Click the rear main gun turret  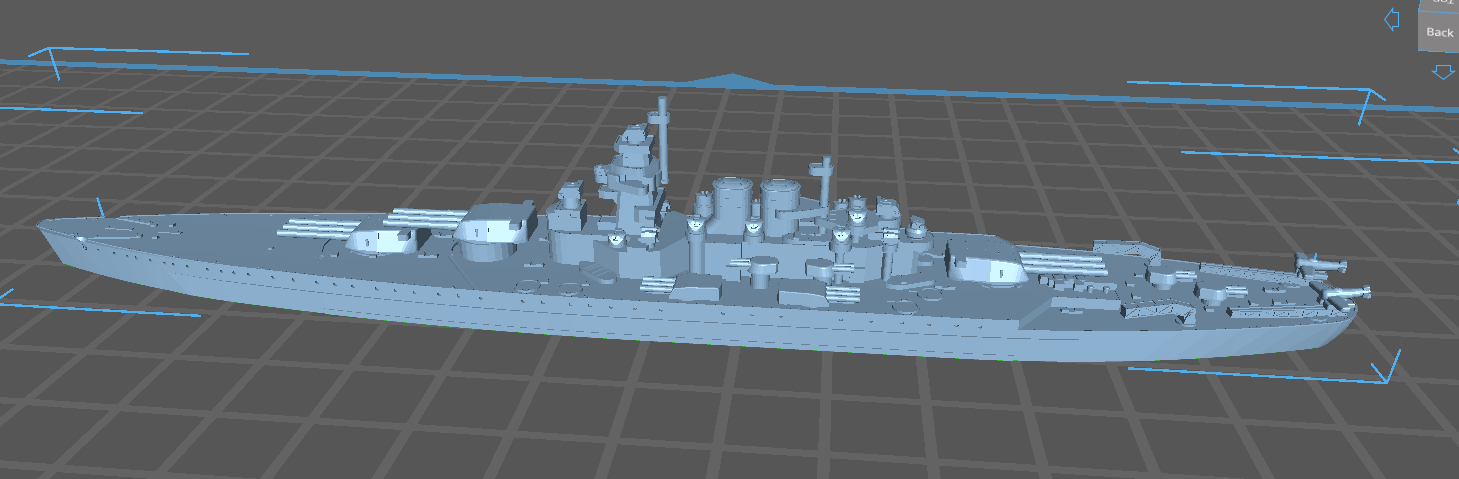click(985, 262)
